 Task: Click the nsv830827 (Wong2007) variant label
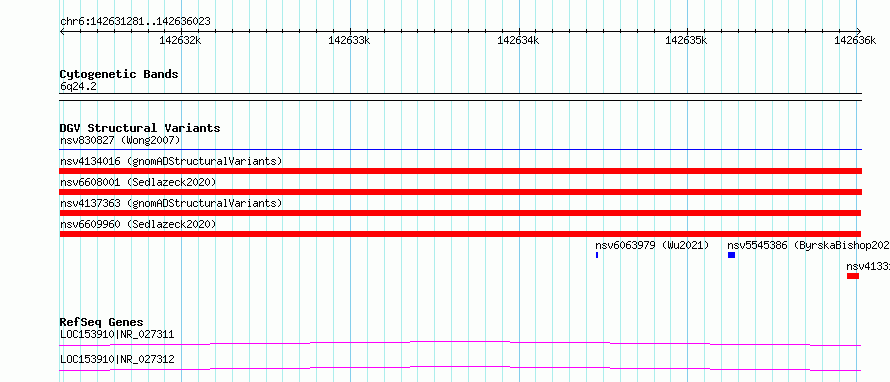pyautogui.click(x=120, y=140)
